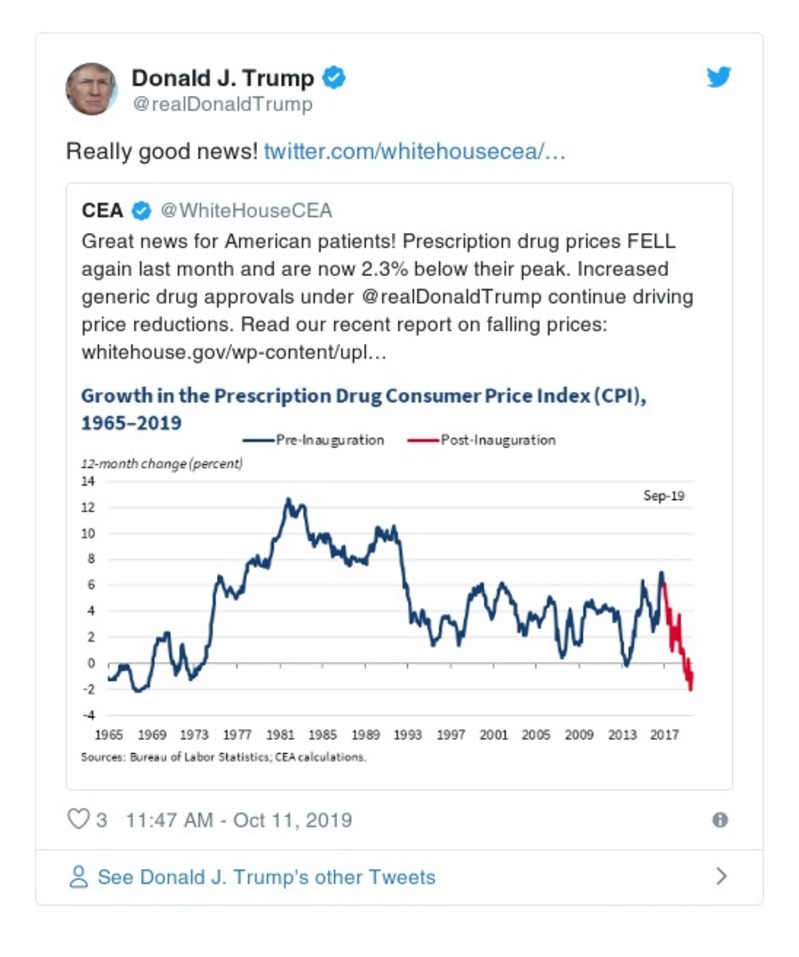Open Donald J. Trump's profile picture
Viewport: 799px width, 957px height.
tap(91, 87)
